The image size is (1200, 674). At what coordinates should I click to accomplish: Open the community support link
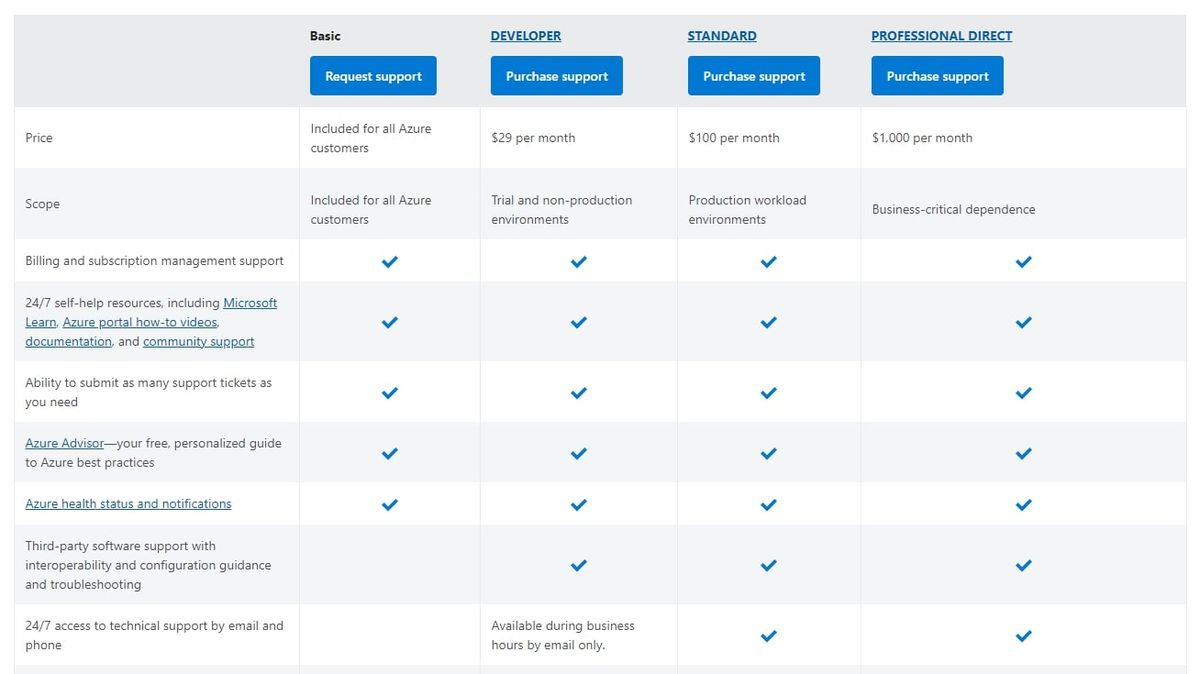tap(198, 341)
